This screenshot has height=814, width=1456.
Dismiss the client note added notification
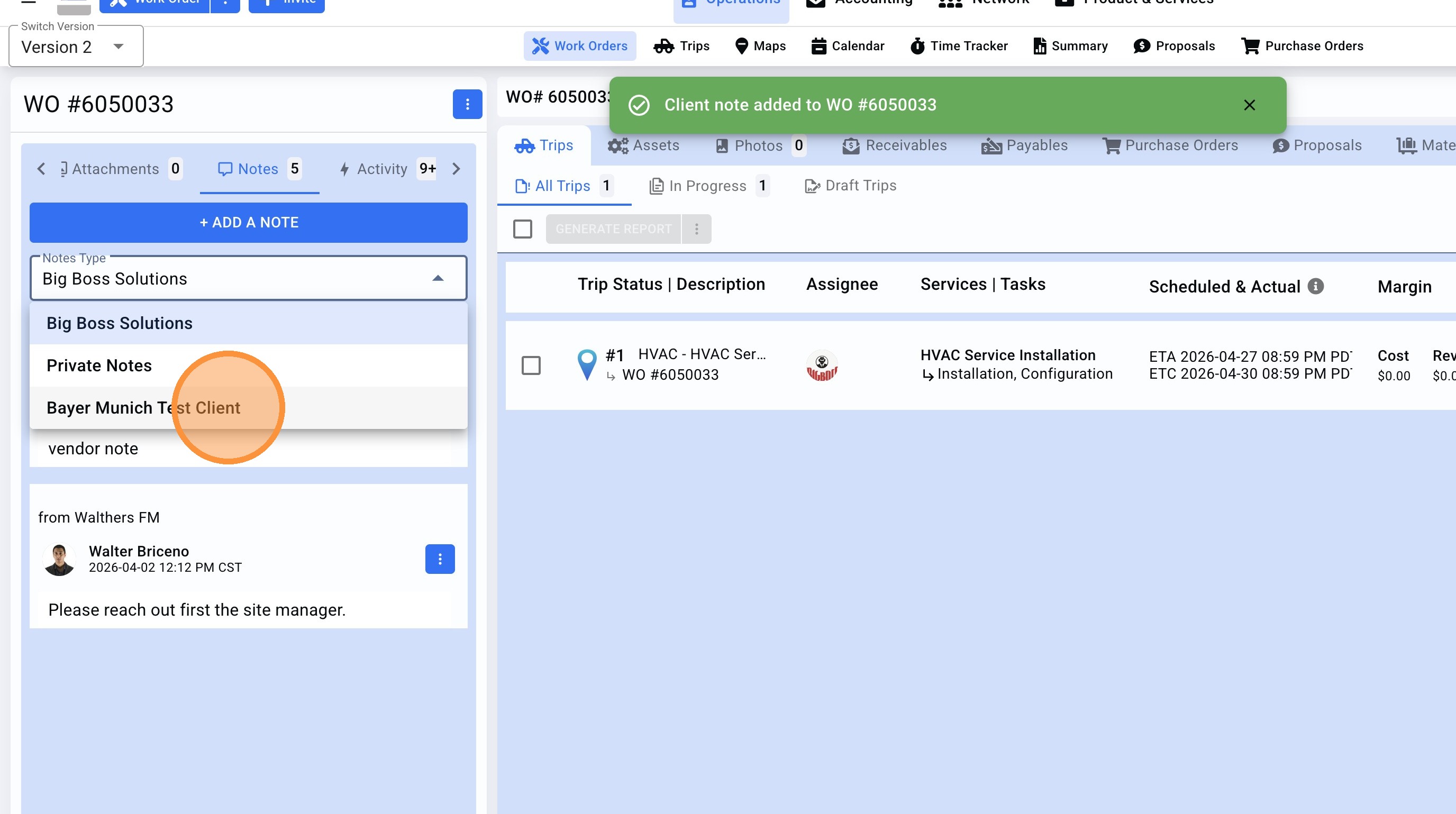(x=1249, y=105)
